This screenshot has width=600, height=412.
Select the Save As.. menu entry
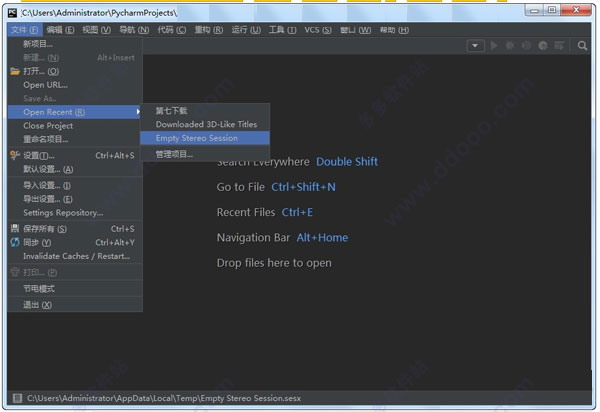tap(75, 98)
